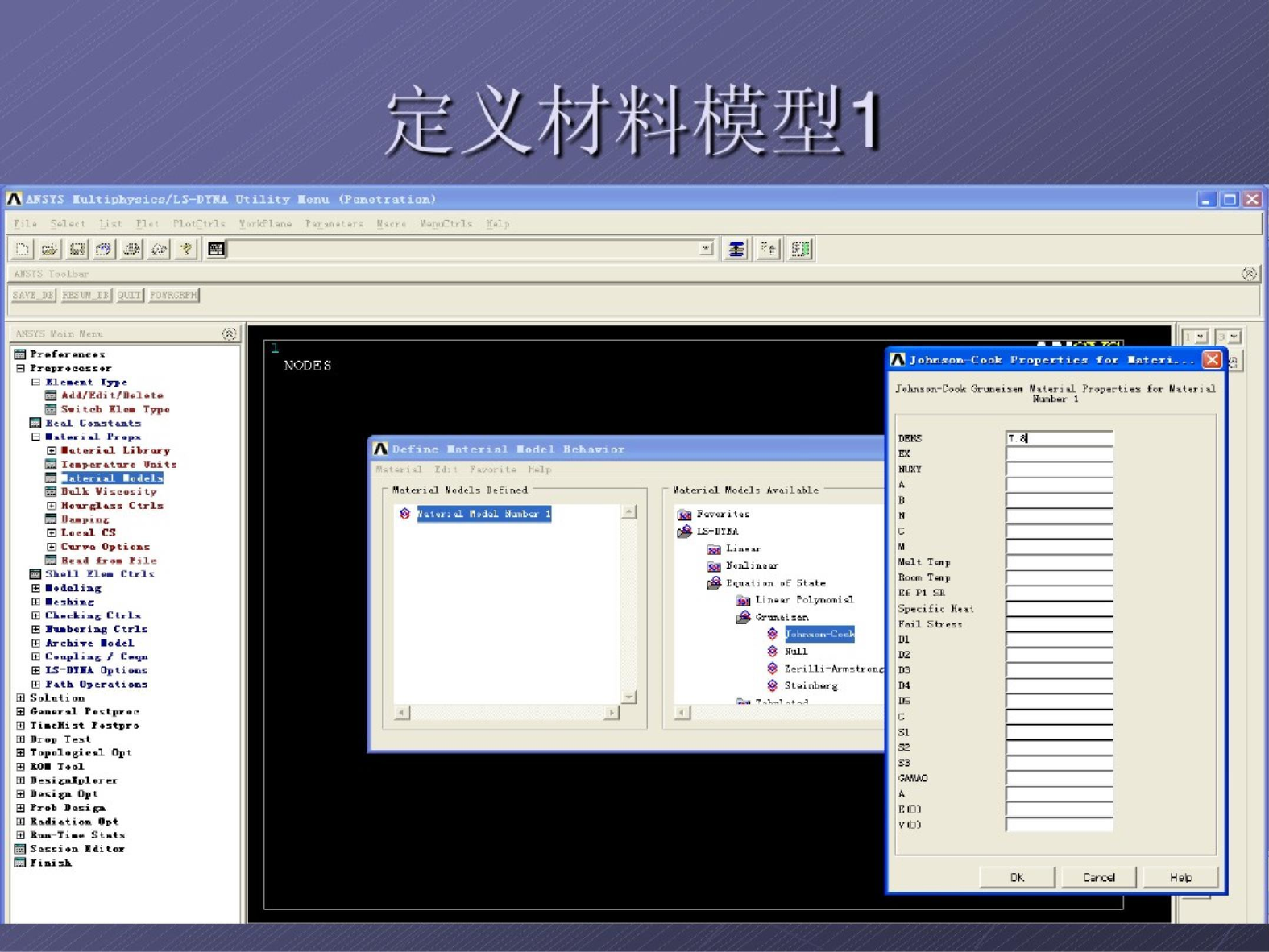Select Material Model Number 1
The image size is (1269, 952).
pyautogui.click(x=483, y=514)
